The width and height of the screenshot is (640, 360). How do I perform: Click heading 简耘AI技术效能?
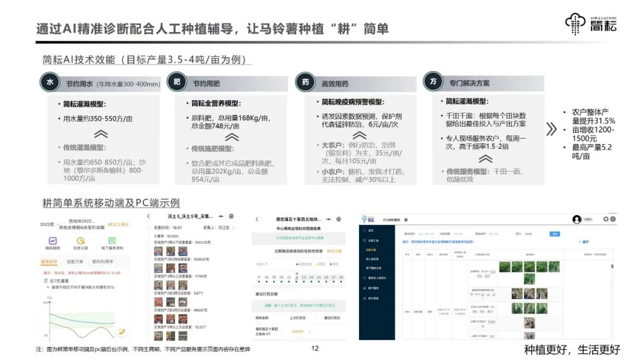pos(79,60)
